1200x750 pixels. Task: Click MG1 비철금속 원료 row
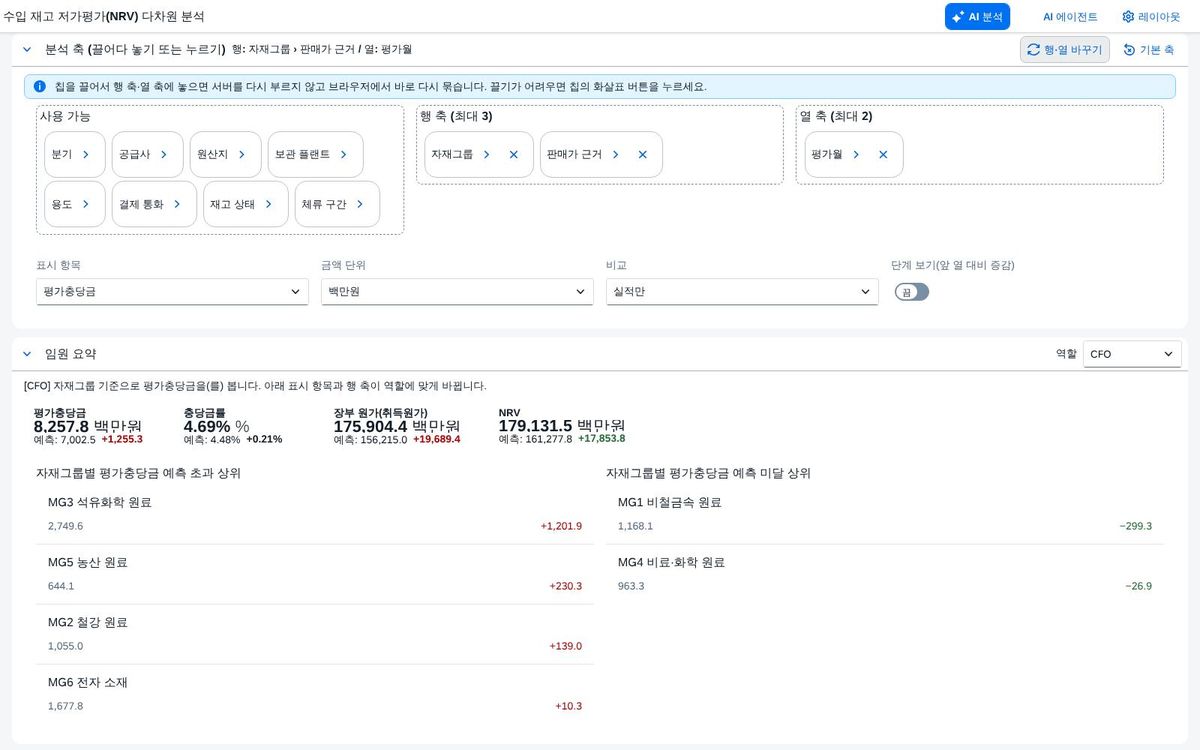tap(885, 514)
